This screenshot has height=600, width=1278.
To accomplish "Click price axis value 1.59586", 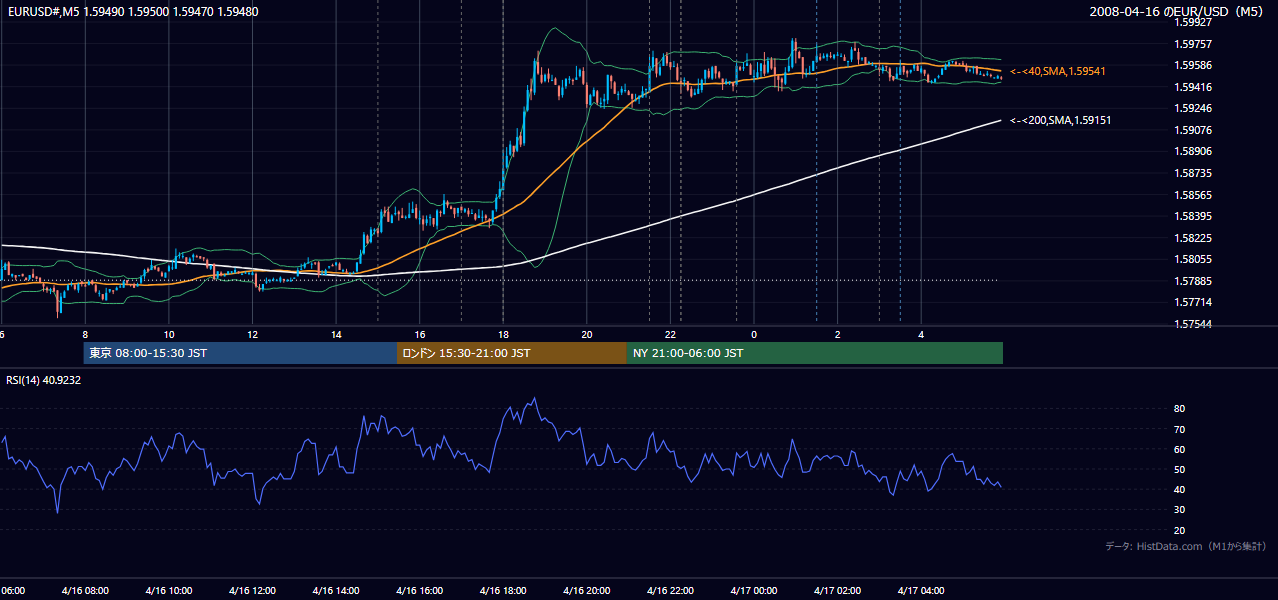I will tap(1192, 65).
